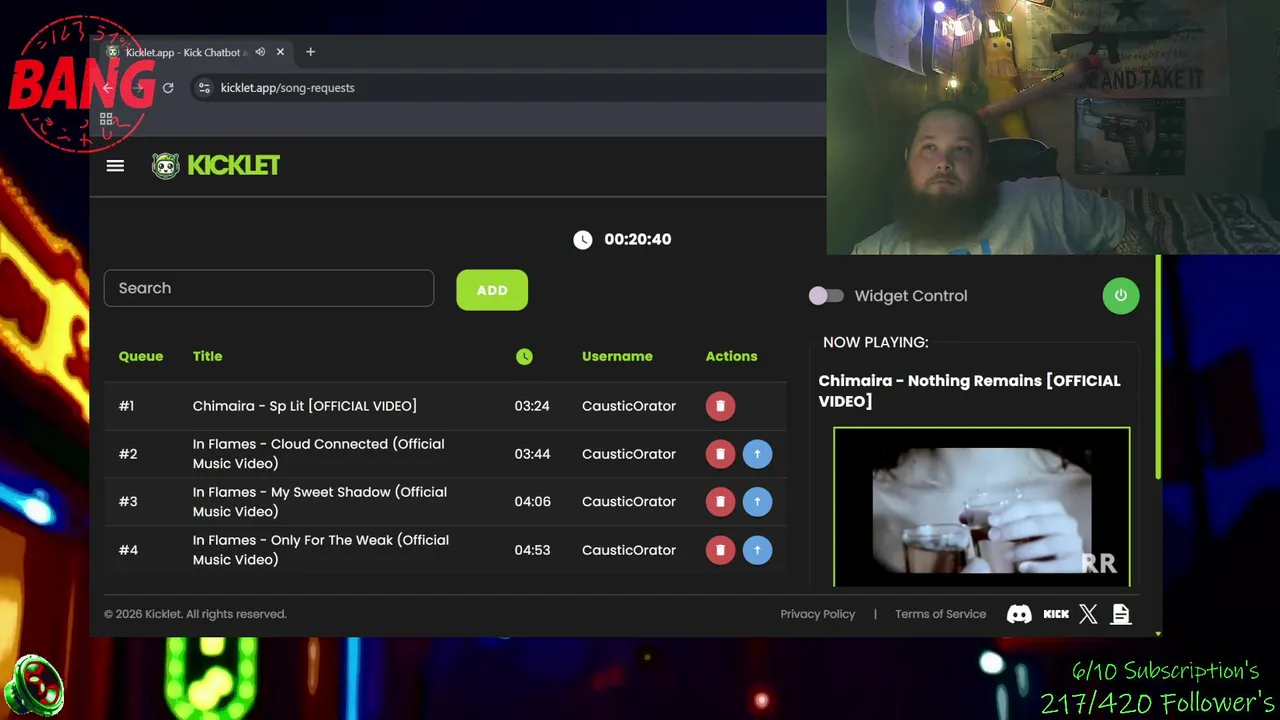
Task: Move In Flames - My Sweet Shadow up
Action: (757, 502)
